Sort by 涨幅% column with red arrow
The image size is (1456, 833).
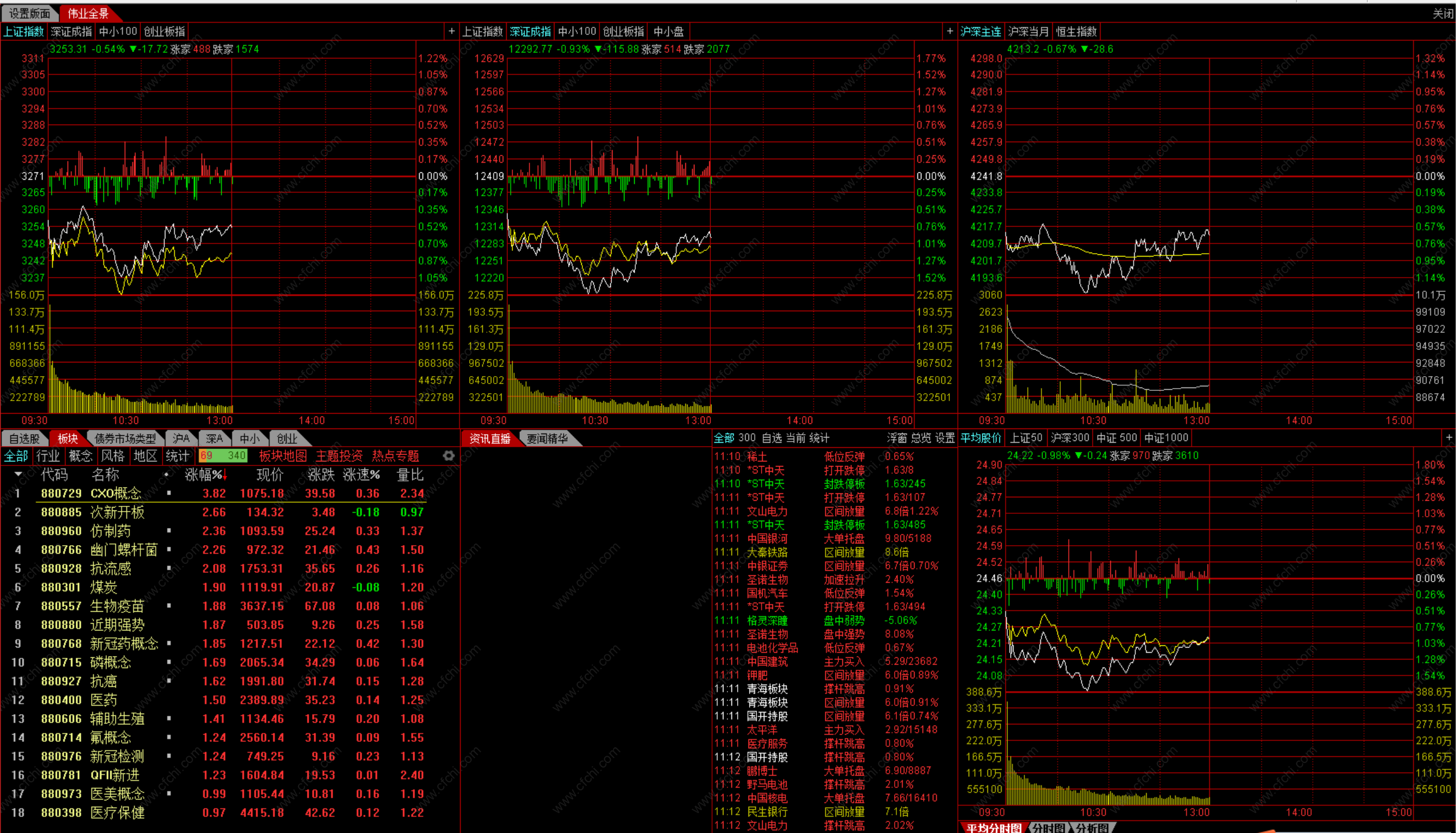205,475
